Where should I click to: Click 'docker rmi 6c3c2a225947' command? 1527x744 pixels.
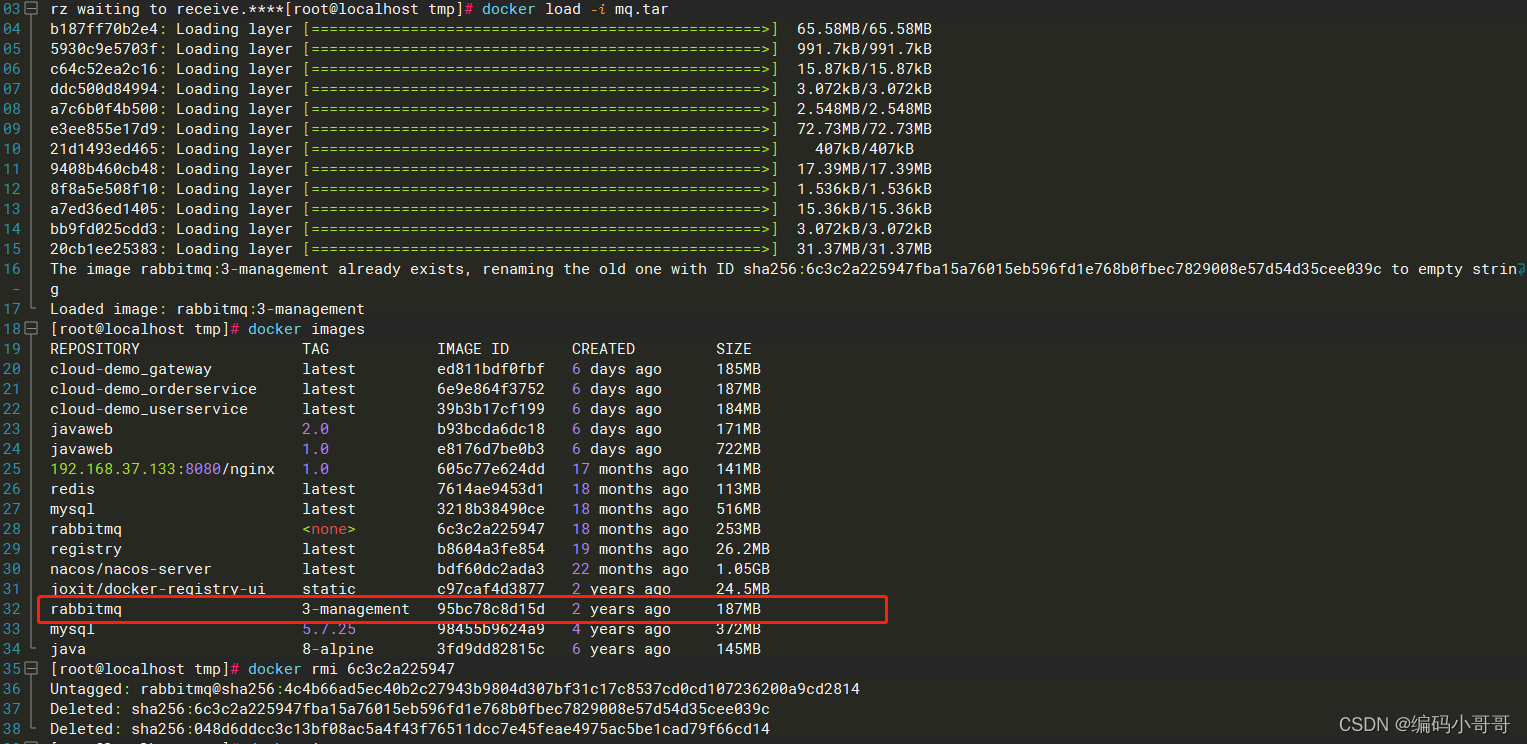(x=351, y=669)
